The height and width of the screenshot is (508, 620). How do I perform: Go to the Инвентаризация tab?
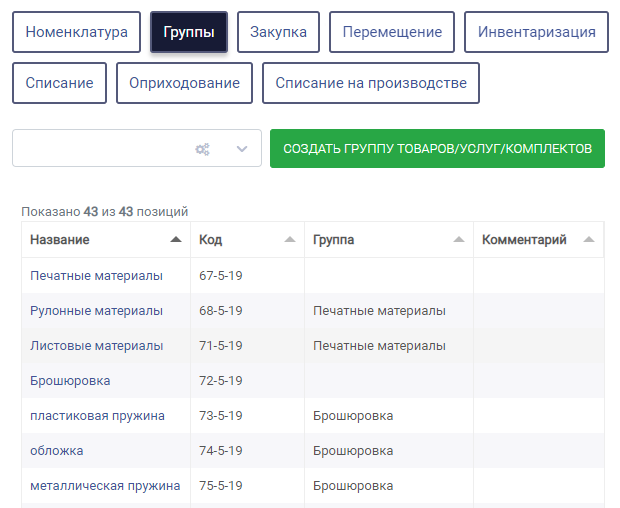pos(536,32)
